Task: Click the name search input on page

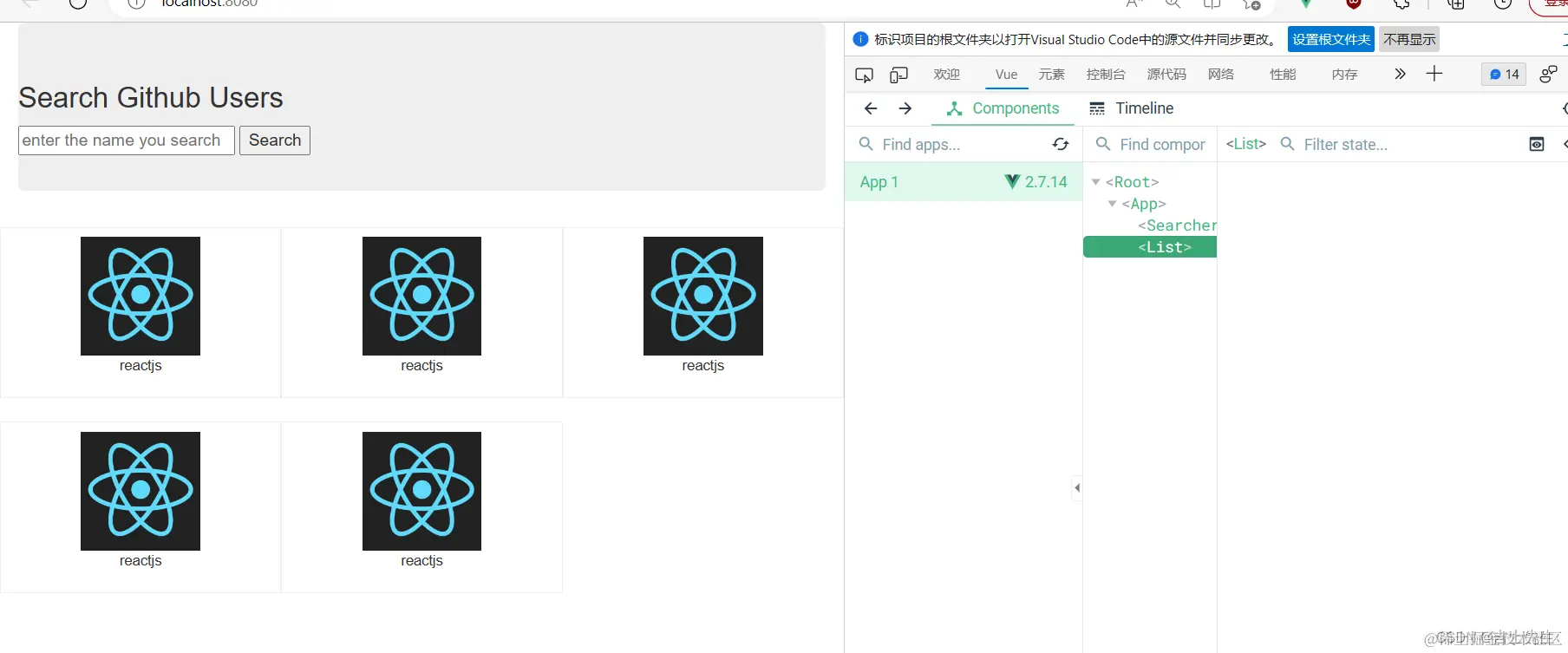Action: point(127,140)
